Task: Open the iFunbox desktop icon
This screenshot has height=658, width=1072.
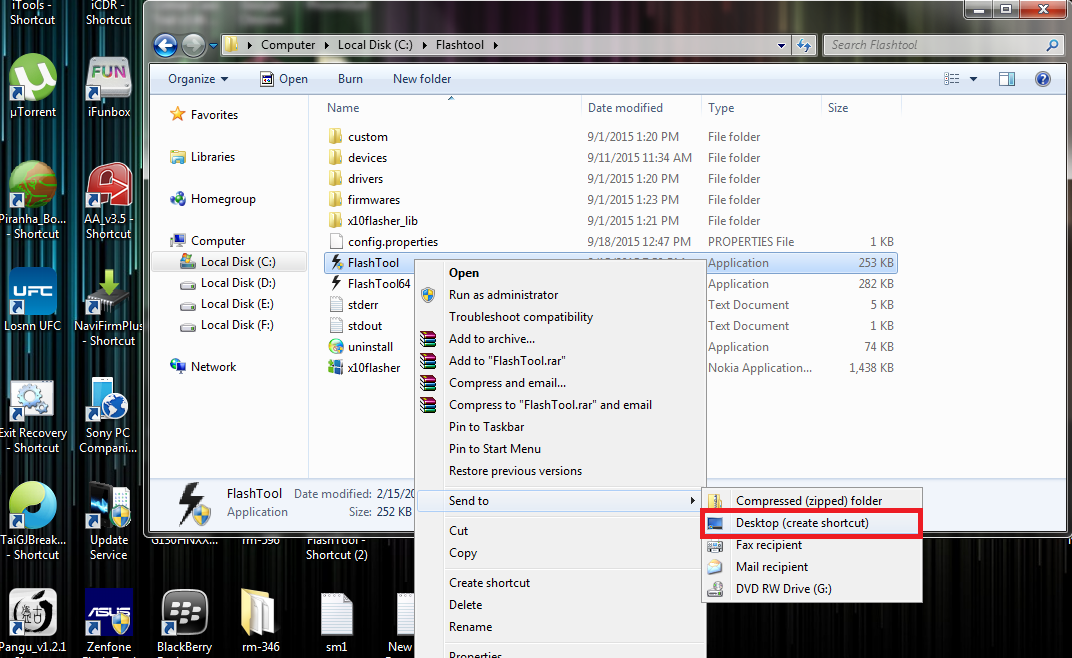Action: click(x=109, y=85)
